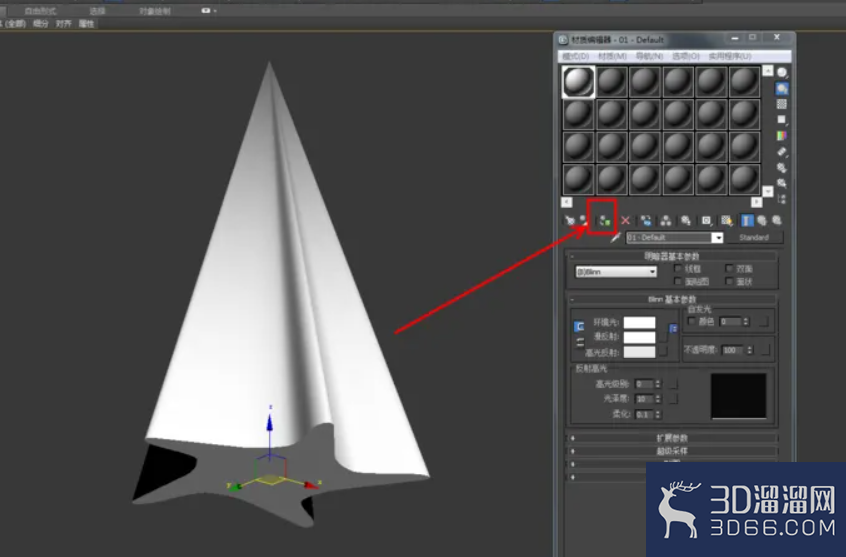Click the Standard material type button
The image size is (846, 557).
pos(754,237)
